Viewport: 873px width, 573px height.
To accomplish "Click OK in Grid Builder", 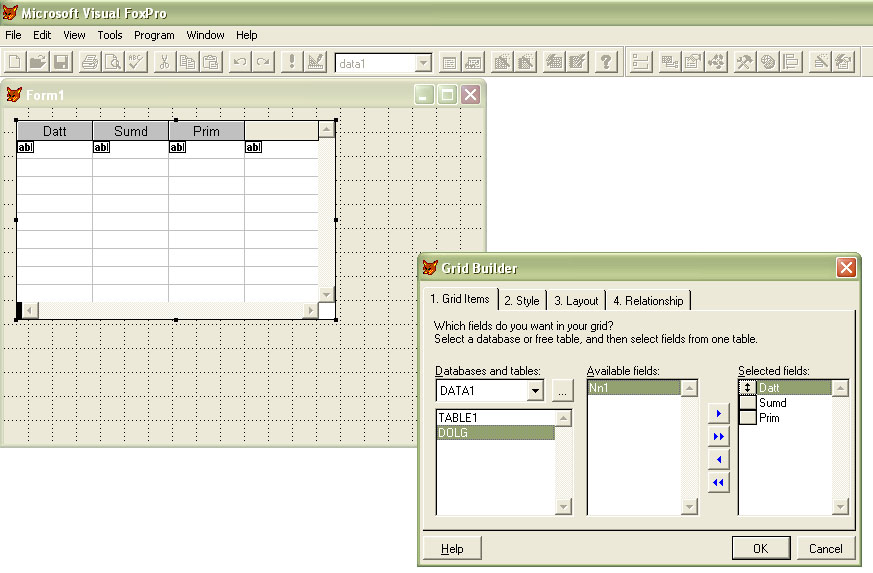I will [x=761, y=548].
